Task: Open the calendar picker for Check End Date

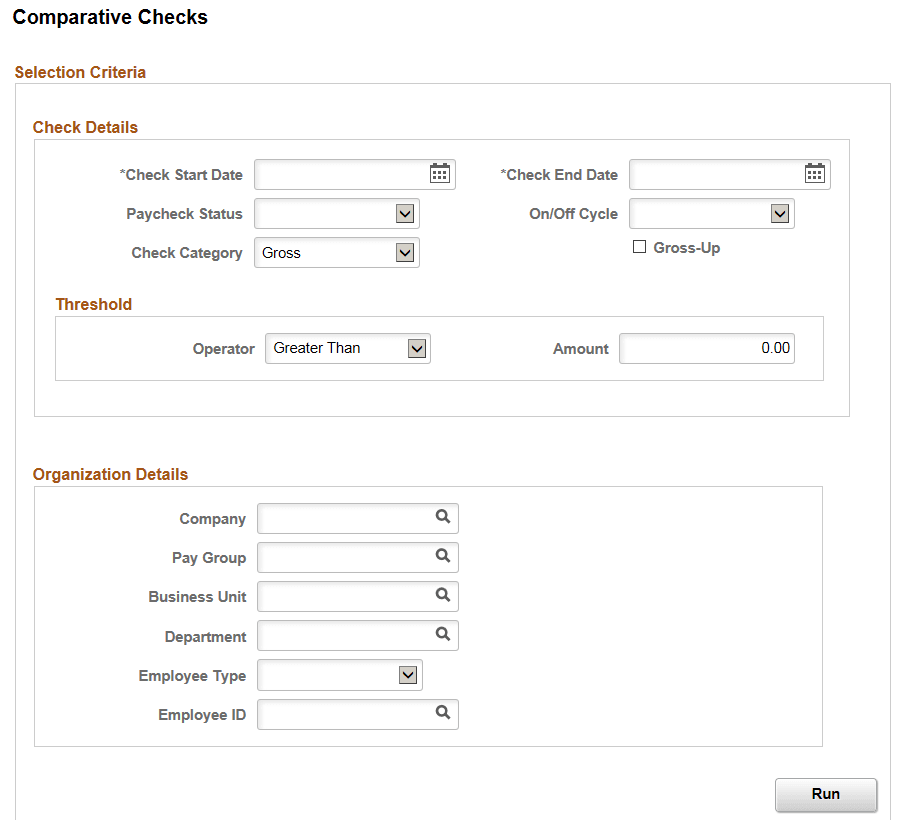Action: pos(813,173)
